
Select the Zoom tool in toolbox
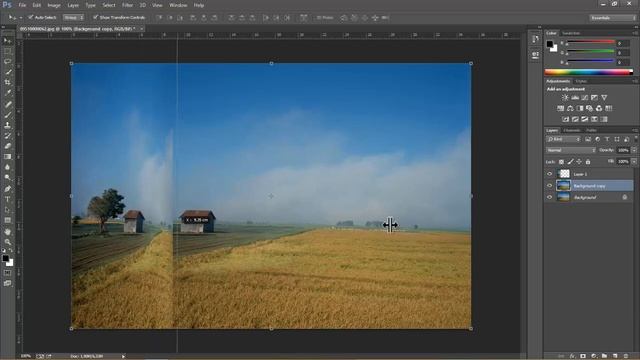pos(7,242)
